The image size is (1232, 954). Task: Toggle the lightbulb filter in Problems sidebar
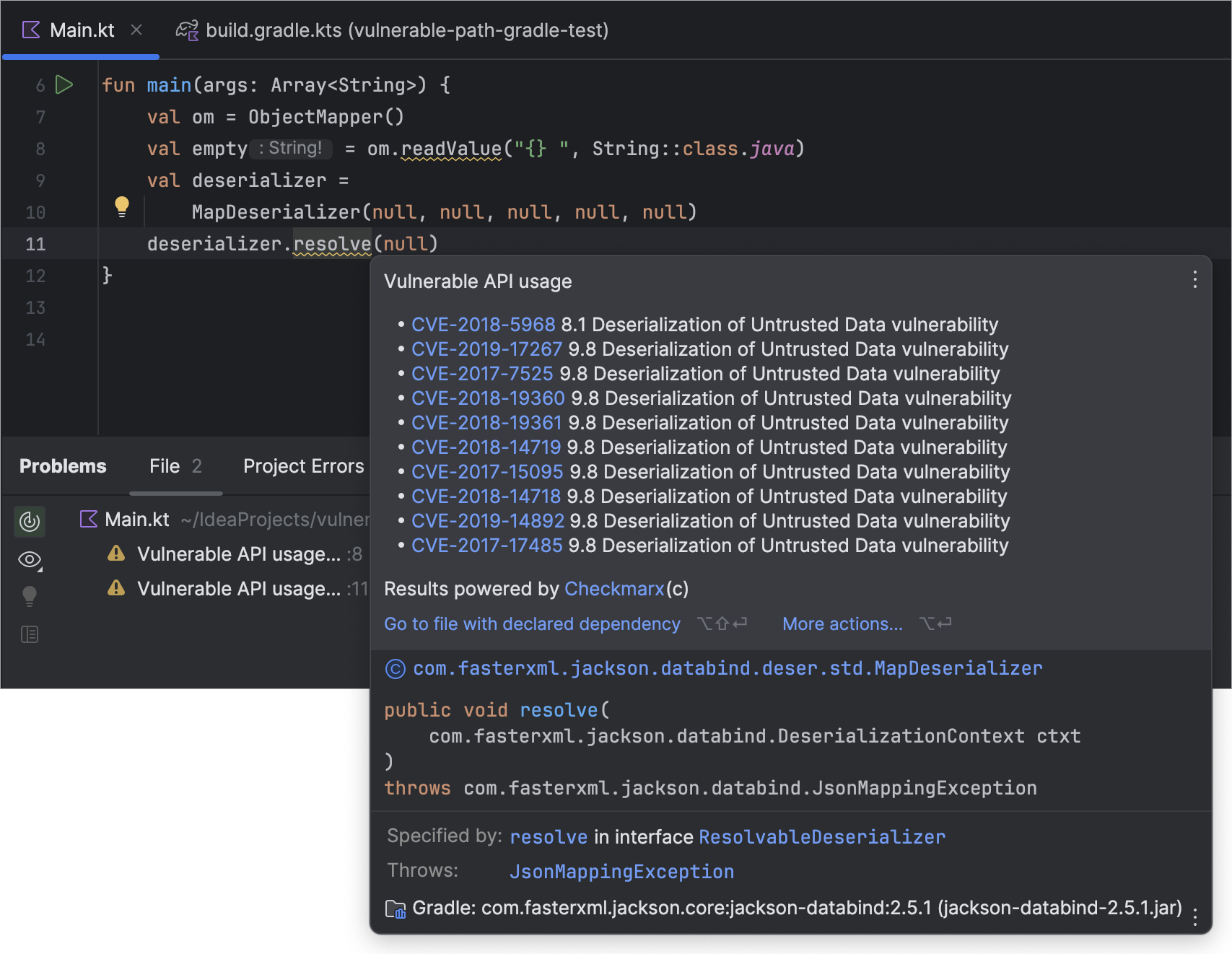point(29,595)
